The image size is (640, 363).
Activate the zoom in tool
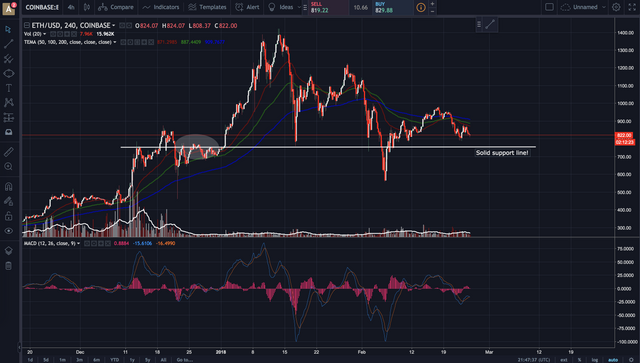(8, 167)
